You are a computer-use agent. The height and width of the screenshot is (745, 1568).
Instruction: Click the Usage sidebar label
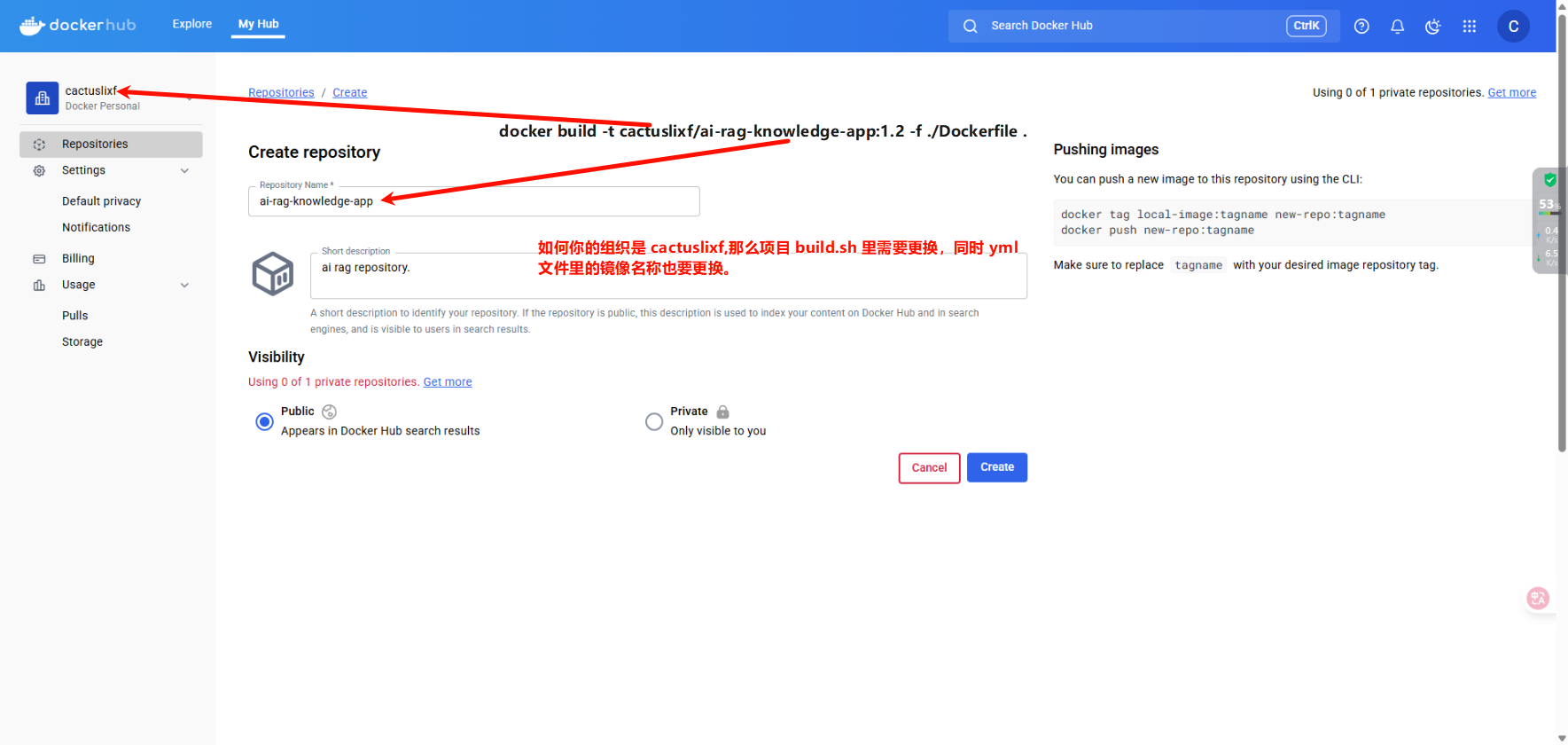[x=79, y=285]
